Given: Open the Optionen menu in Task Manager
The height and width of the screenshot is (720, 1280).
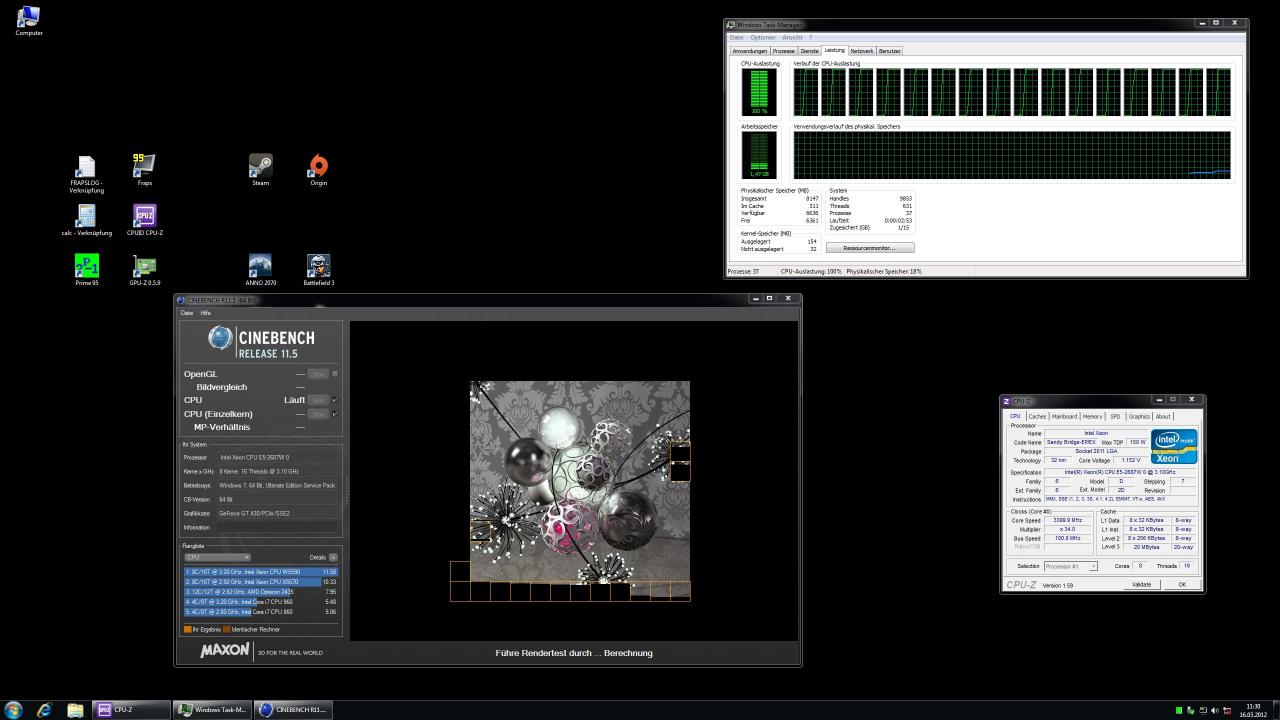Looking at the screenshot, I should coord(763,38).
